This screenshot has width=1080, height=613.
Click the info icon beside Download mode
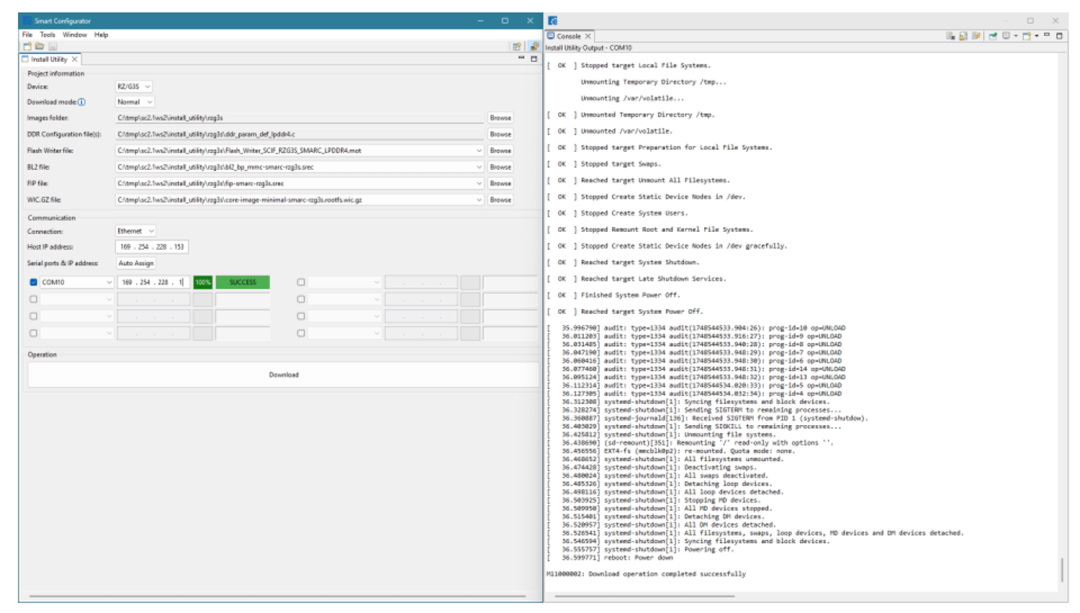tap(81, 102)
